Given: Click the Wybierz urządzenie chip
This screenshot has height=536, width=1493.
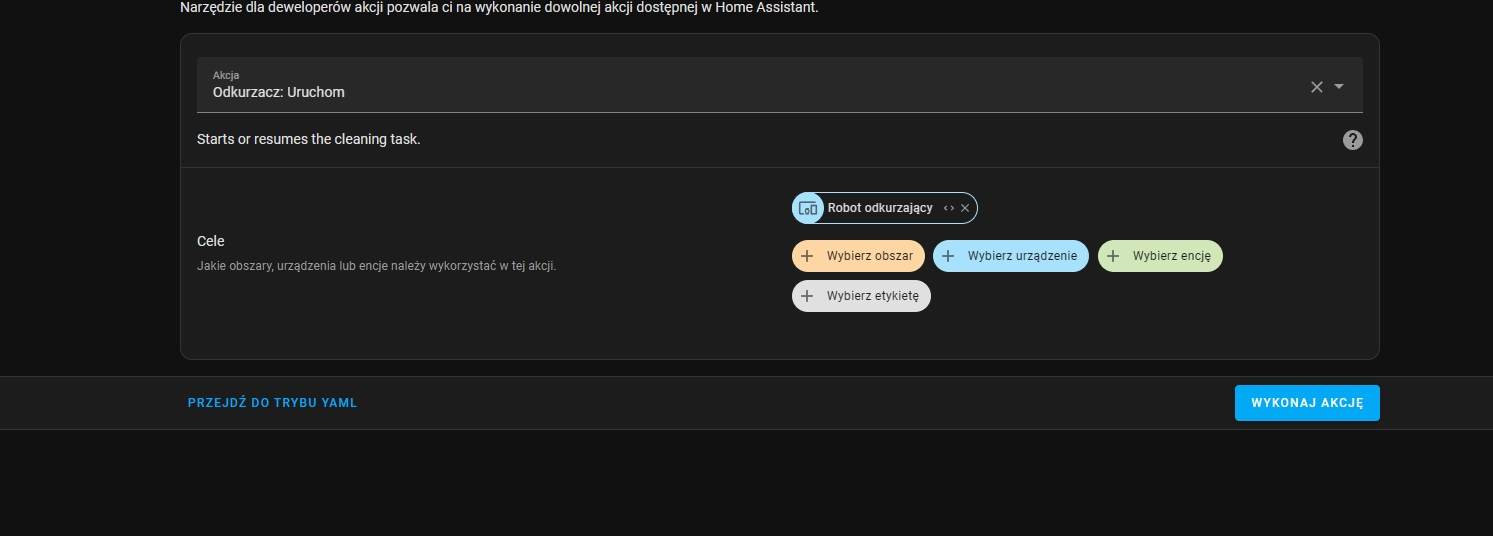Looking at the screenshot, I should pyautogui.click(x=1011, y=256).
